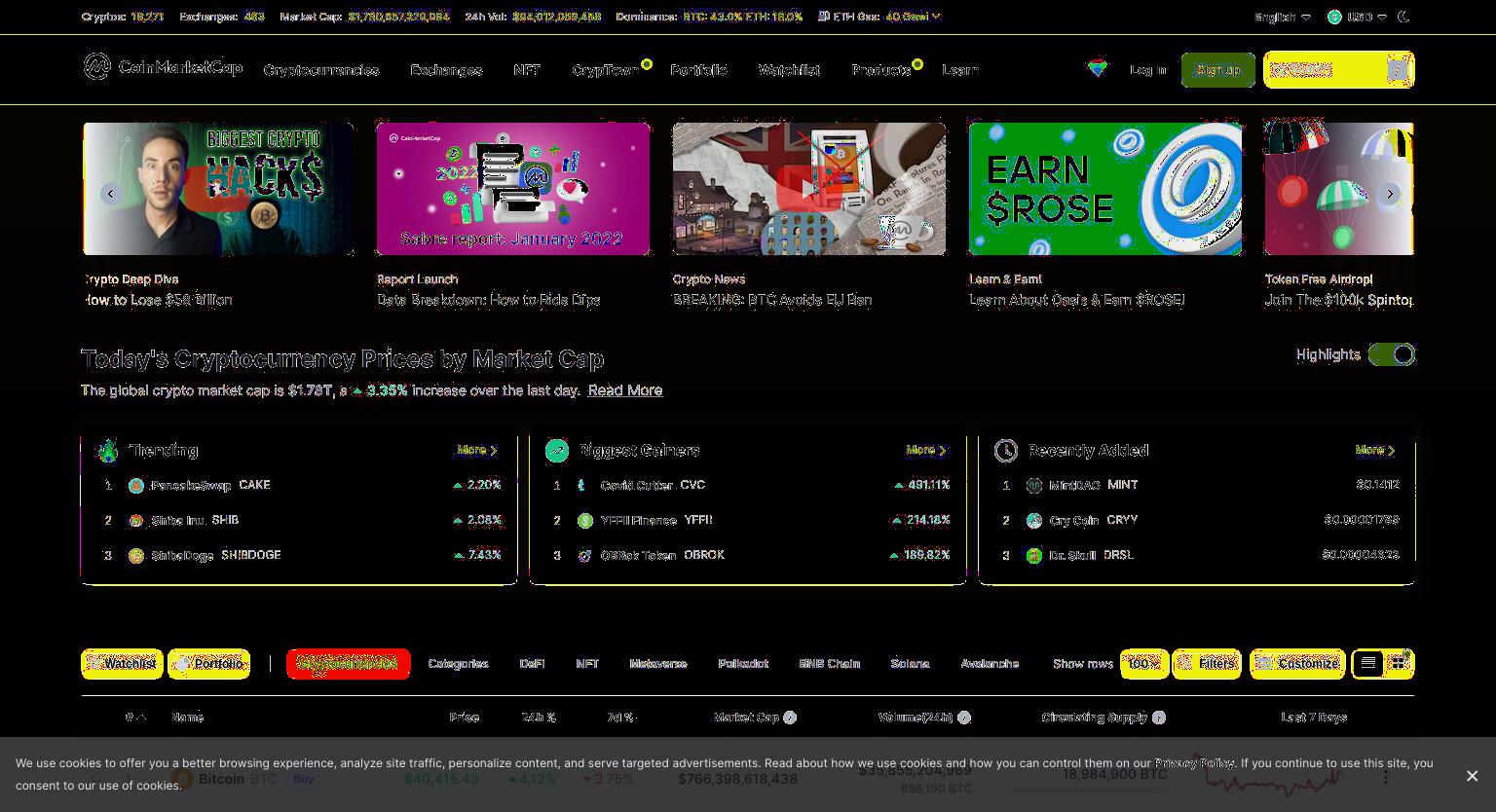Click the Market Cap info icon
This screenshot has width=1496, height=812.
[x=790, y=718]
